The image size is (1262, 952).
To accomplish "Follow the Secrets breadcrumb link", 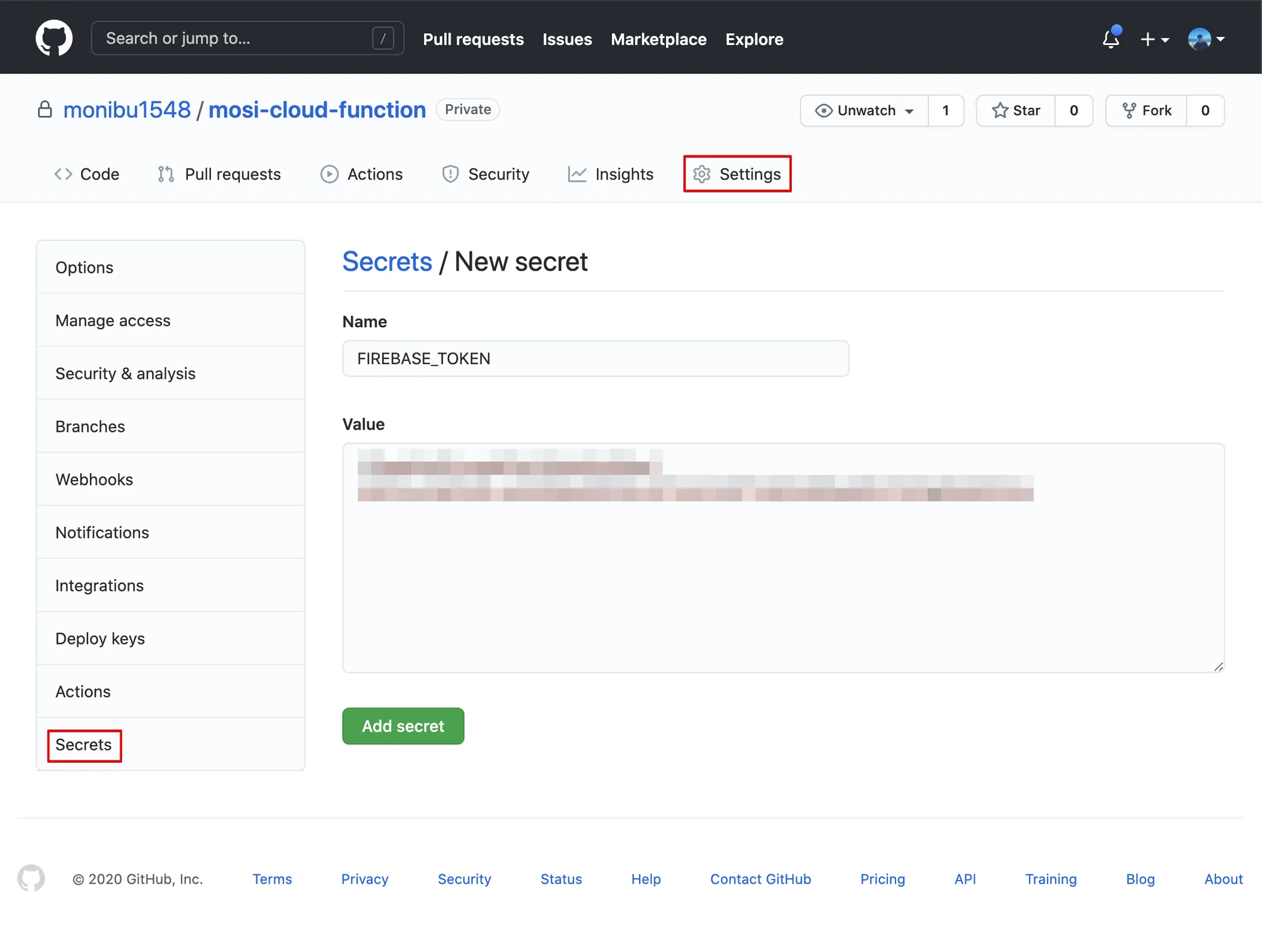I will tap(387, 262).
